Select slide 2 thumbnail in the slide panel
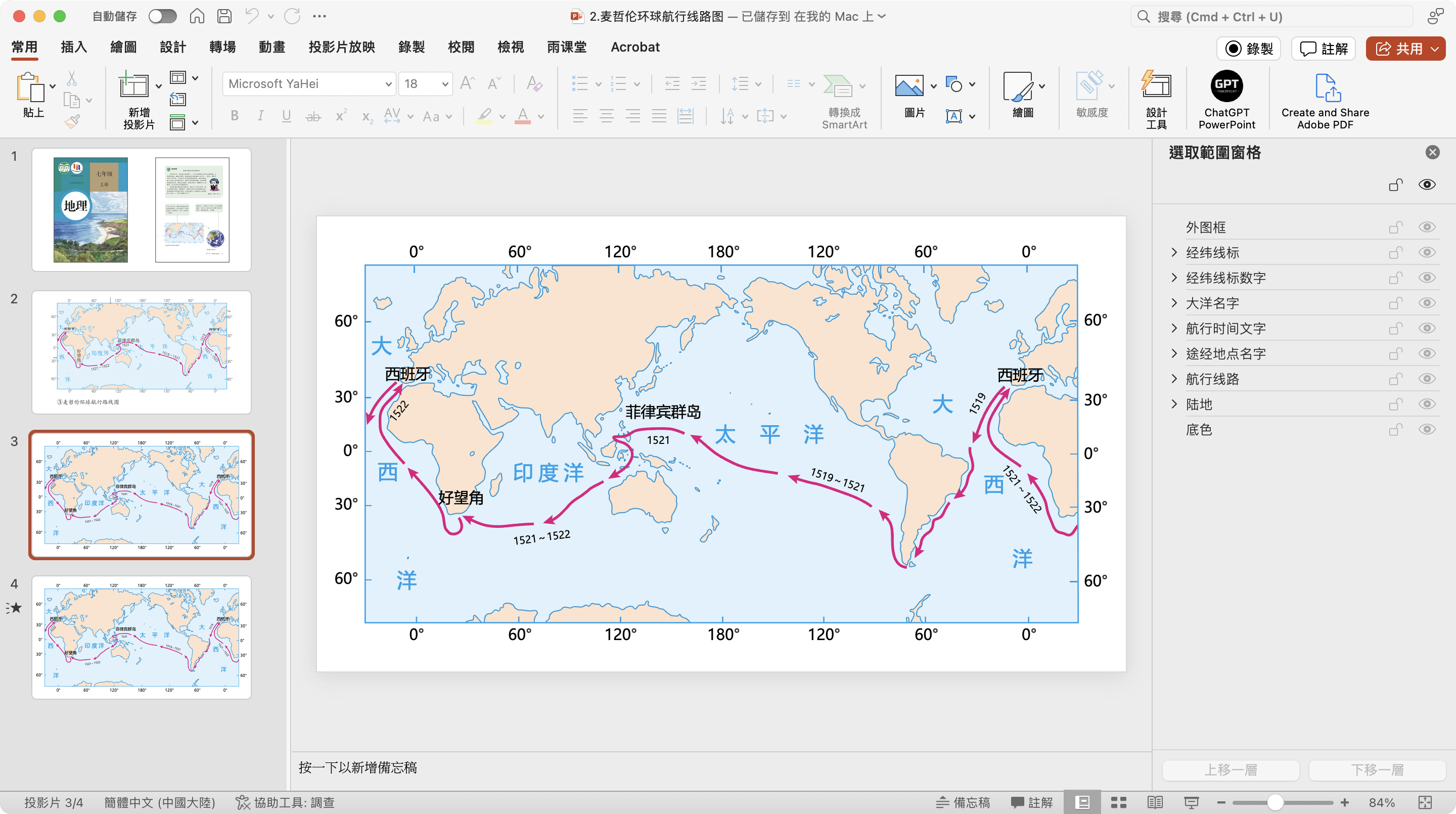 coord(142,351)
